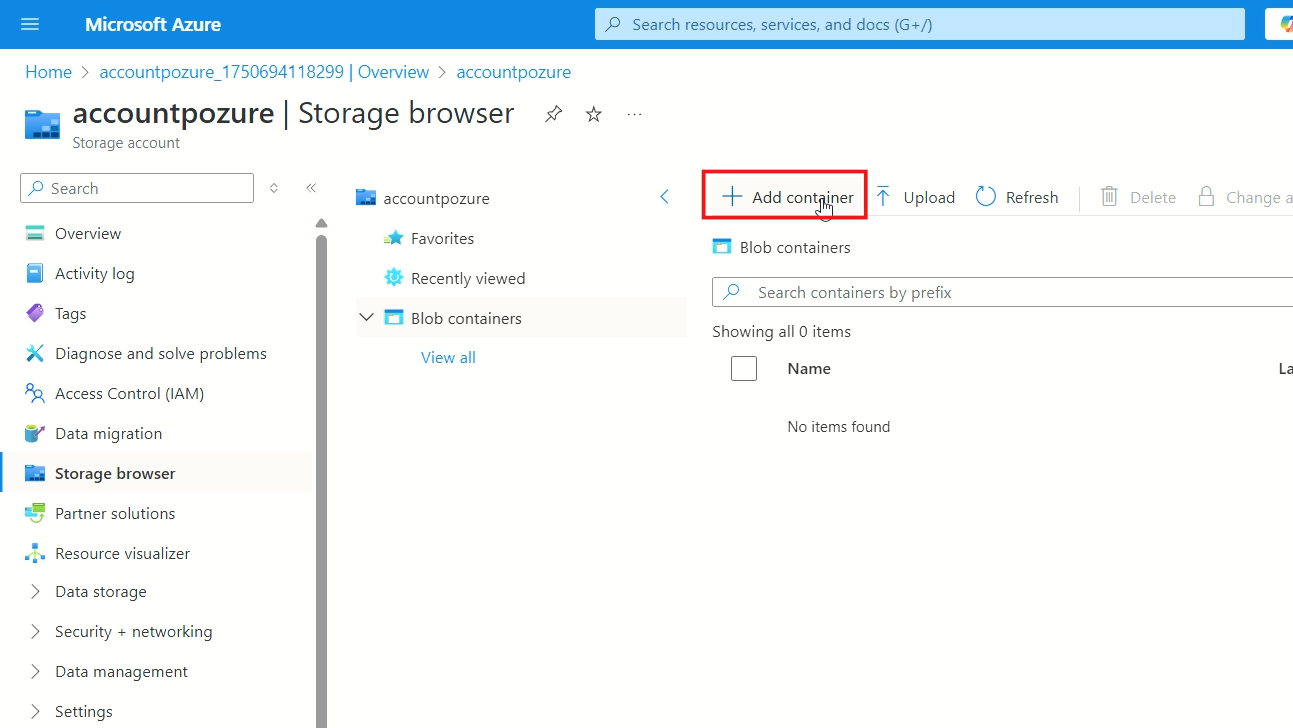Open accountpozure_1750694118299 Overview breadcrumb
This screenshot has height=728, width=1293.
tap(264, 72)
